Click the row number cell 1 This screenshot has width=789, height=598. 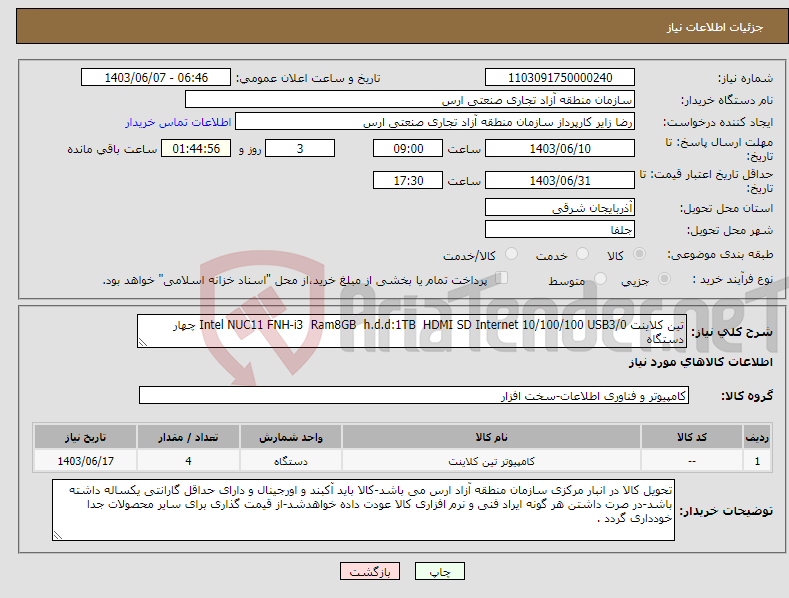tap(757, 461)
